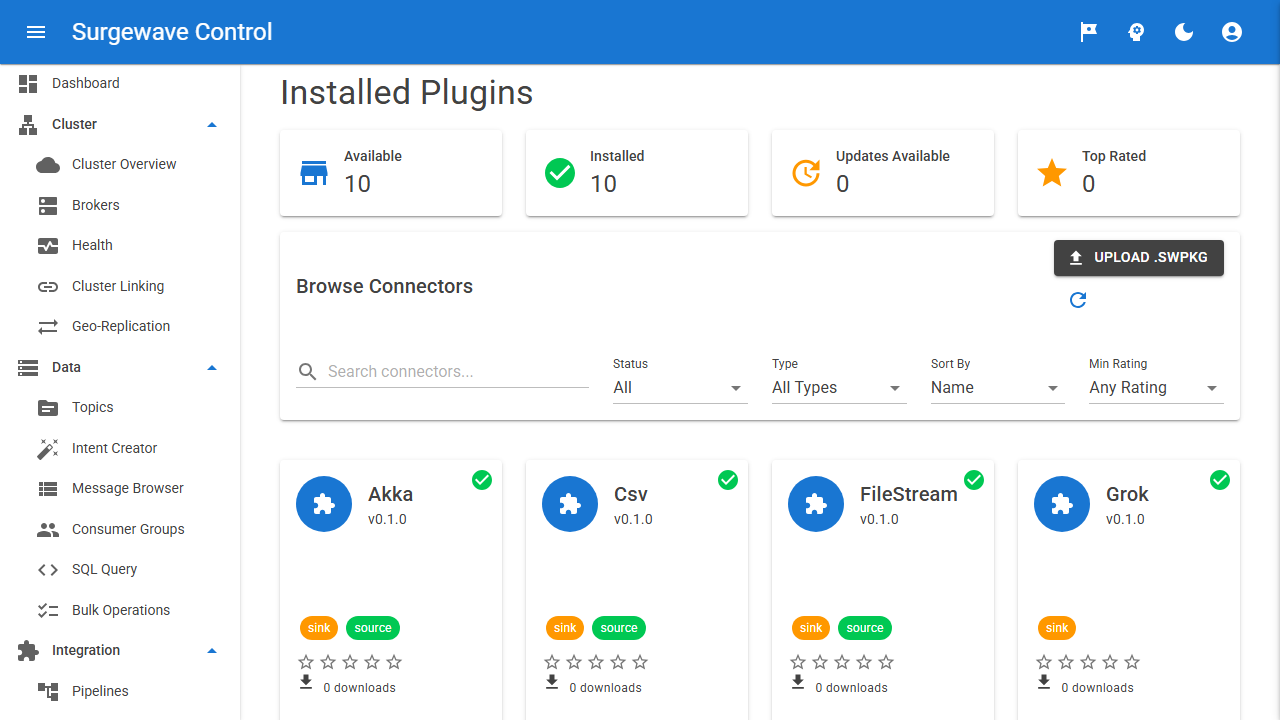
Task: Open the Type filter dropdown
Action: [x=839, y=388]
